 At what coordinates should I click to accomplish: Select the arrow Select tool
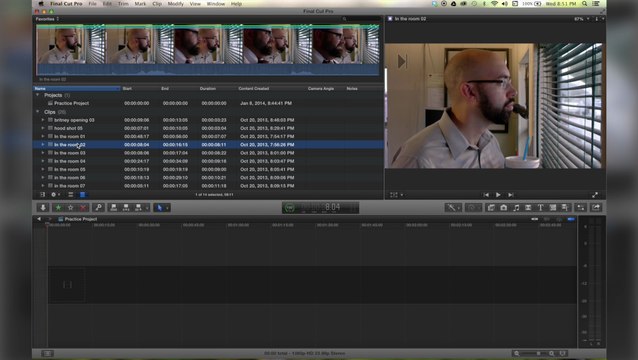click(x=160, y=207)
